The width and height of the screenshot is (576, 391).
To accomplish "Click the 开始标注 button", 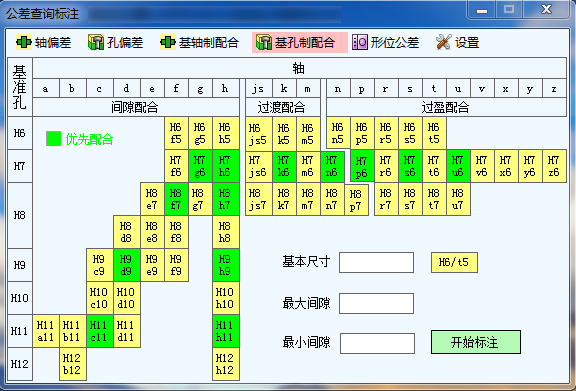I will (x=476, y=342).
